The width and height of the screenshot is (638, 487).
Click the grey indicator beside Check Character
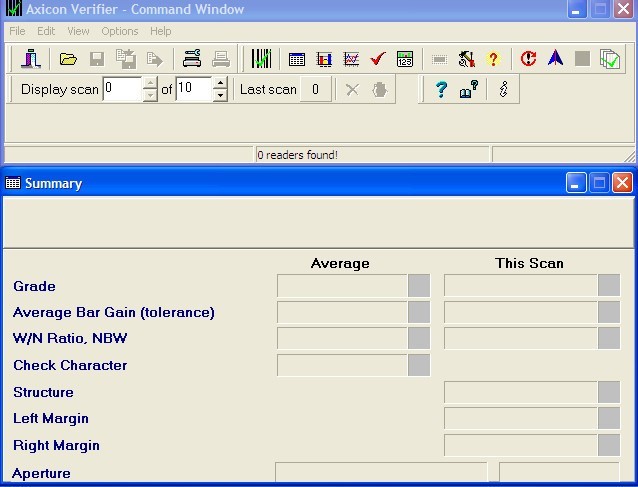pos(419,365)
